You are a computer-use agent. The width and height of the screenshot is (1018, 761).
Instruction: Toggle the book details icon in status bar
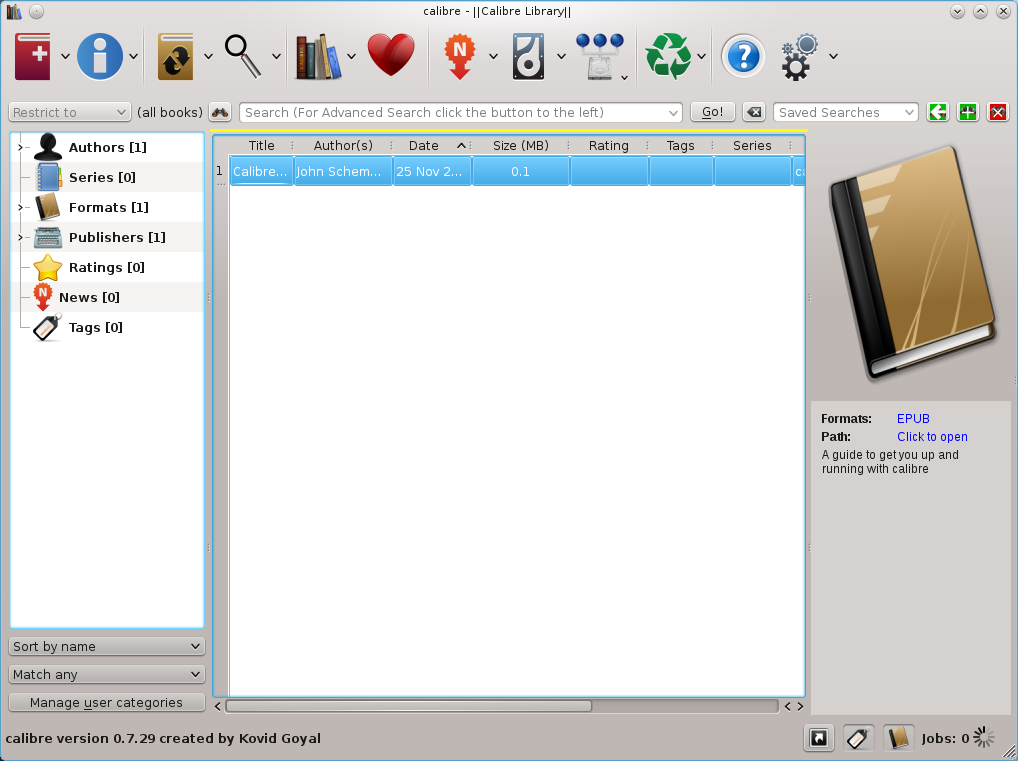(899, 738)
